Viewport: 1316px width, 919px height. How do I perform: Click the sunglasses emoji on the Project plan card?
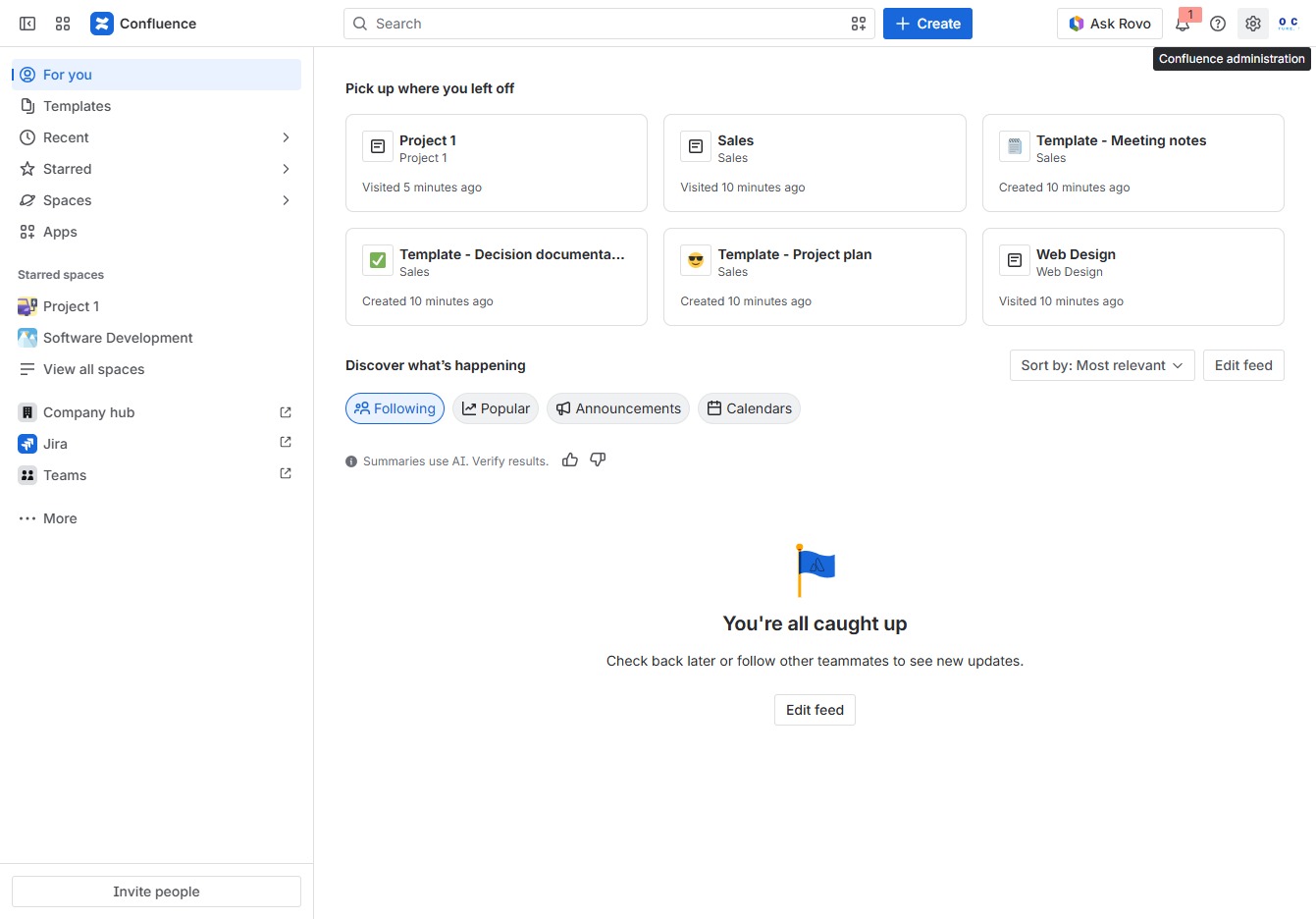pos(696,260)
